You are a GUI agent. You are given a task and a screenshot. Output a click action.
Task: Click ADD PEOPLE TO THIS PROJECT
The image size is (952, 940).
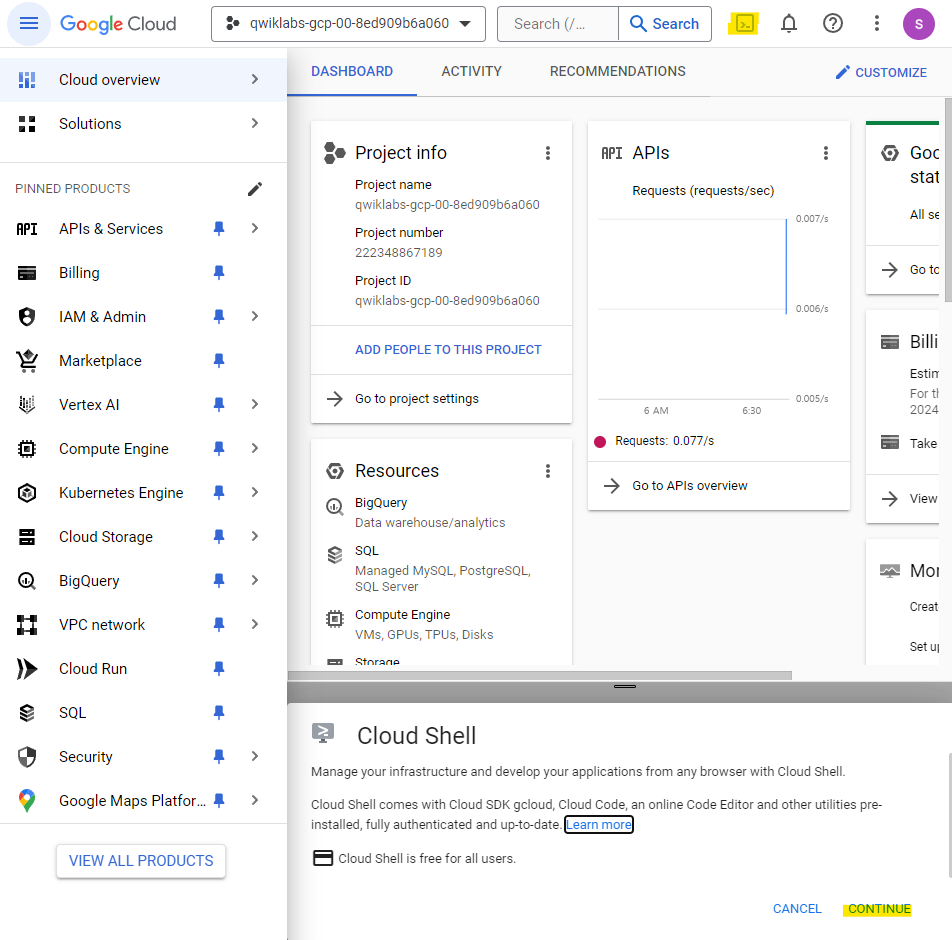click(448, 350)
